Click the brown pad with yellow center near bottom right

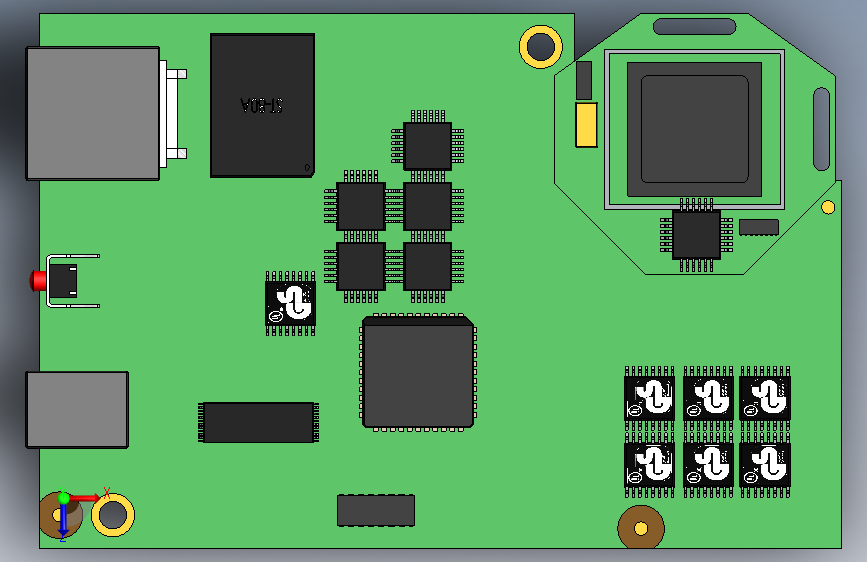pyautogui.click(x=641, y=528)
